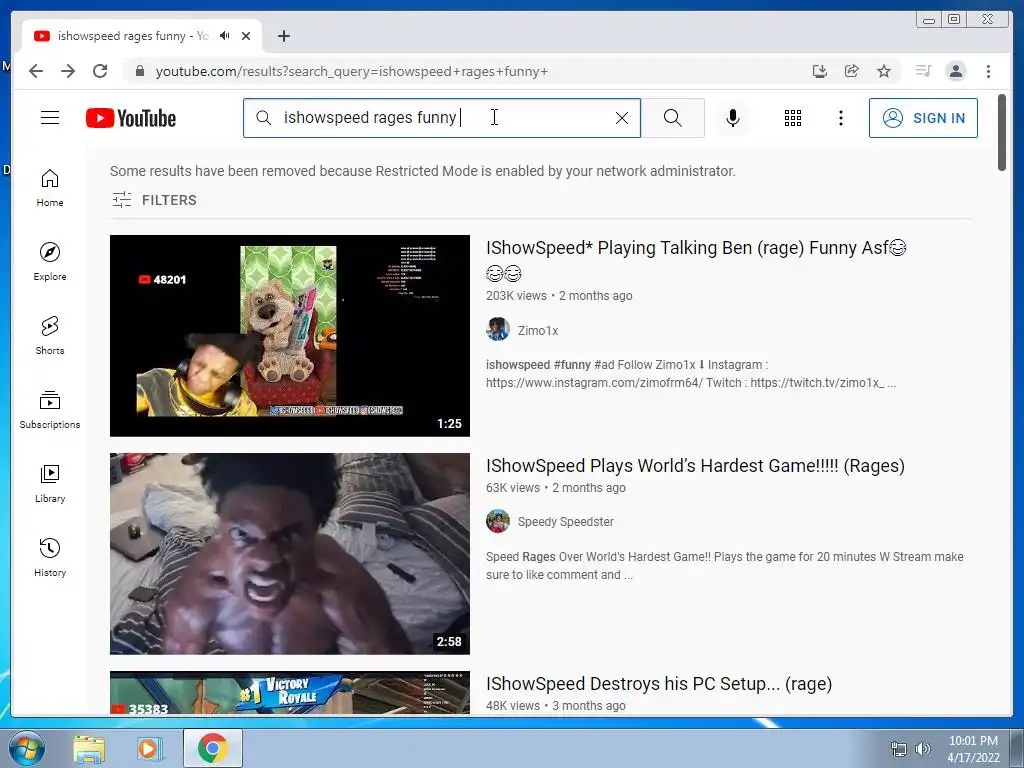Screen dimensions: 1024x768
Task: Open the Victory Royale video thumbnail
Action: tap(289, 692)
